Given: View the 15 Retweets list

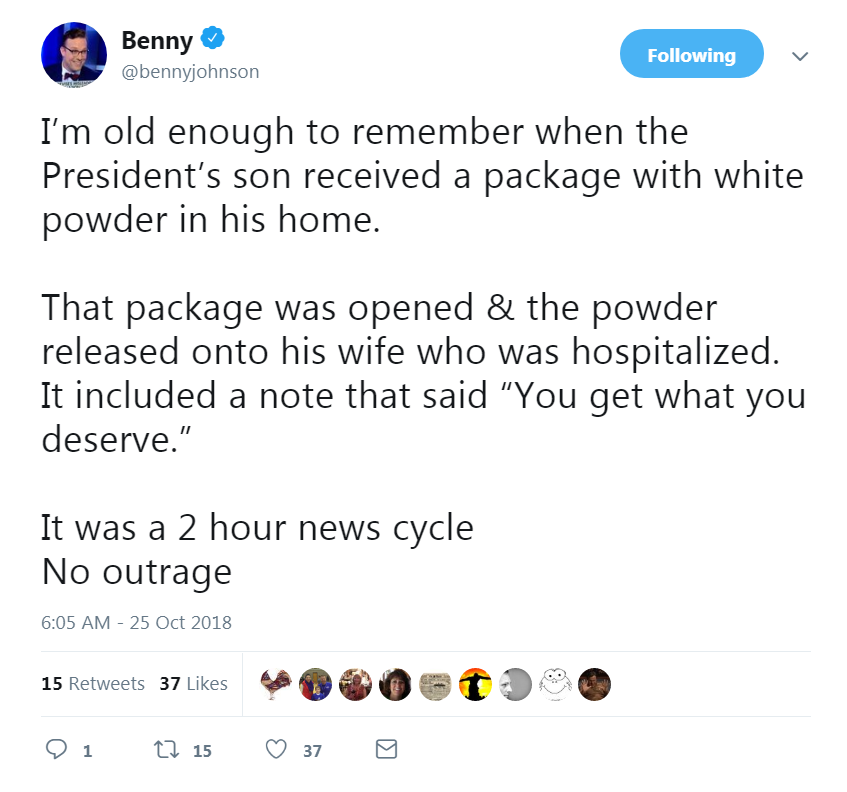Looking at the screenshot, I should (x=93, y=683).
